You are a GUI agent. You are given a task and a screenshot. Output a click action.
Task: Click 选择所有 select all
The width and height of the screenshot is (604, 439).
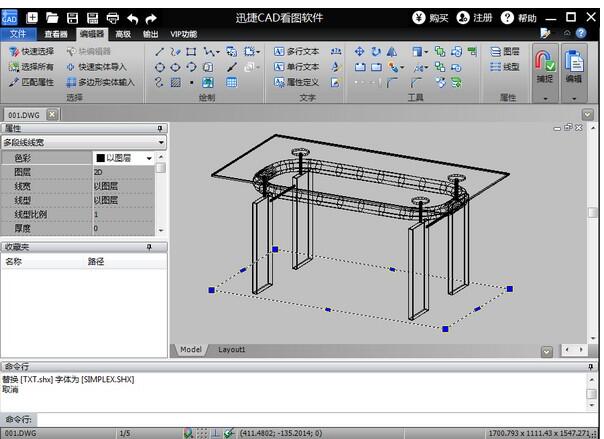coord(32,67)
